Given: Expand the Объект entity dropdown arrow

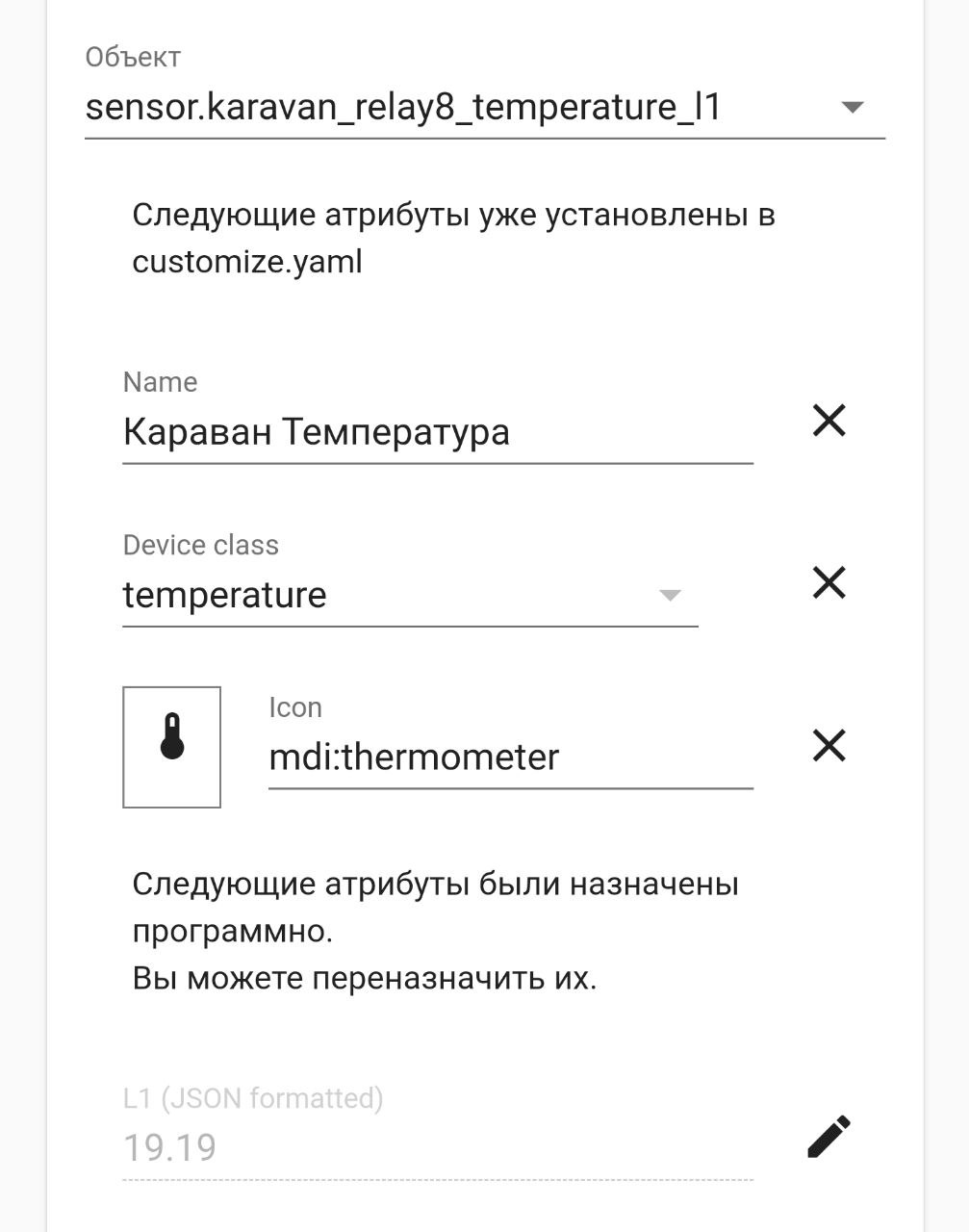Looking at the screenshot, I should 853,107.
